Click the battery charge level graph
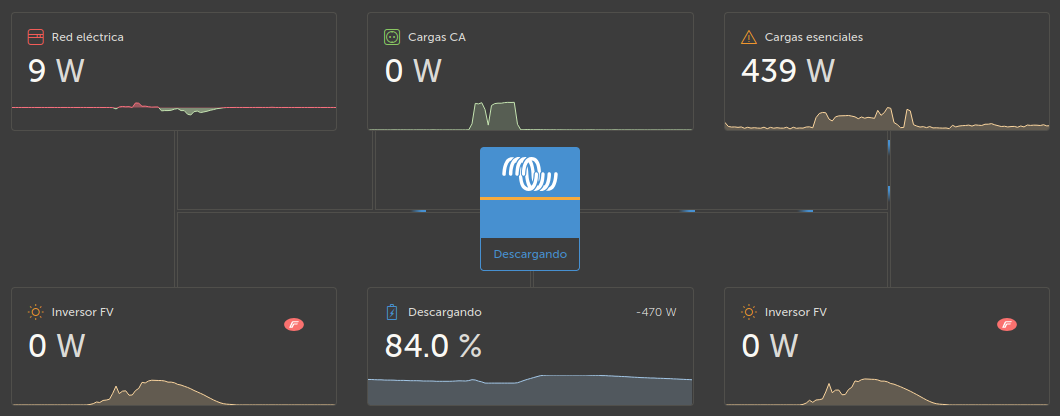 point(530,390)
